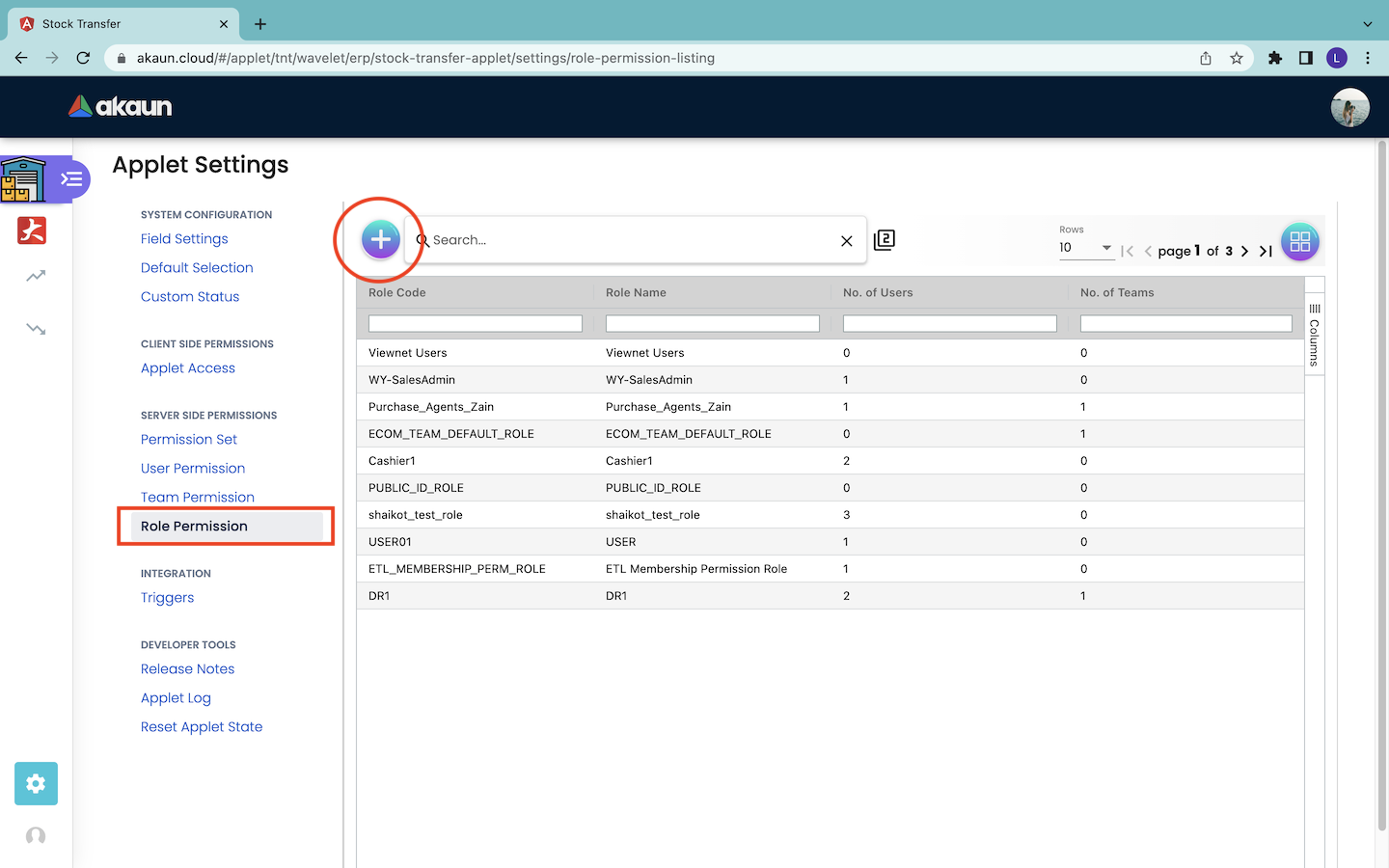This screenshot has width=1389, height=868.
Task: Click the downward trend sidebar icon
Action: click(x=36, y=329)
